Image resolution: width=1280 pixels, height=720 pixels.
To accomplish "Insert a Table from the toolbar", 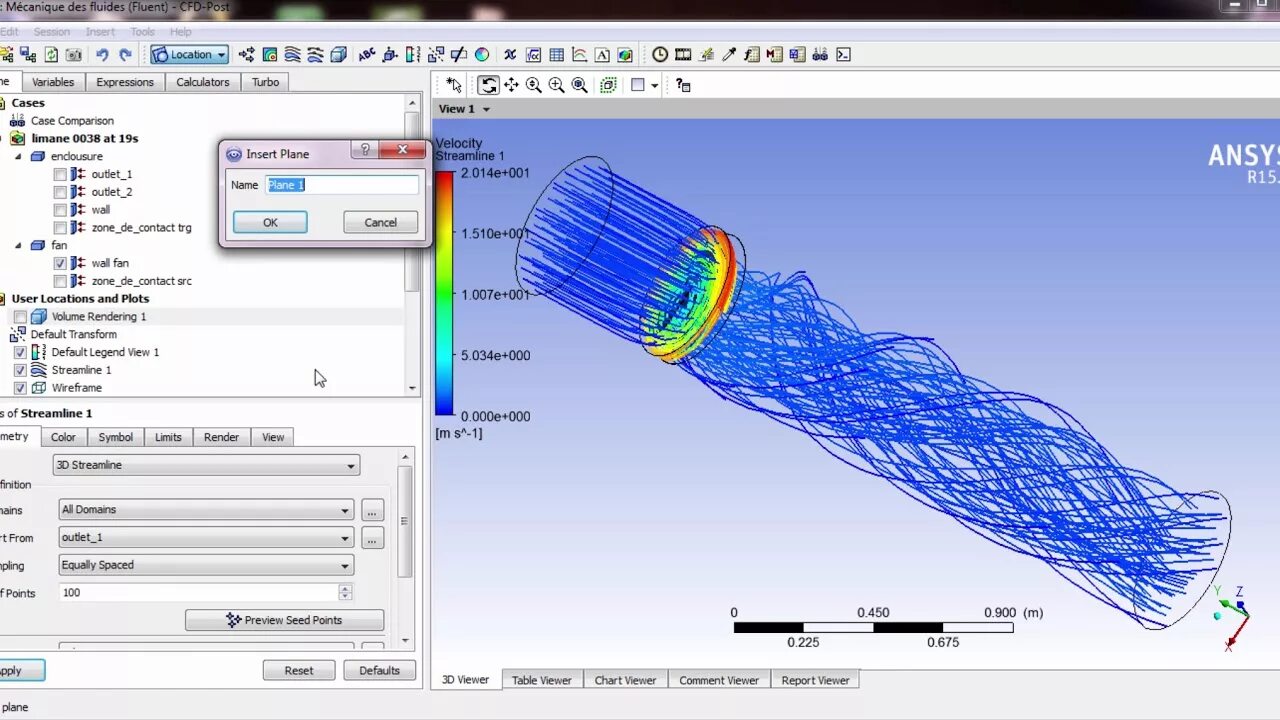I will 557,55.
